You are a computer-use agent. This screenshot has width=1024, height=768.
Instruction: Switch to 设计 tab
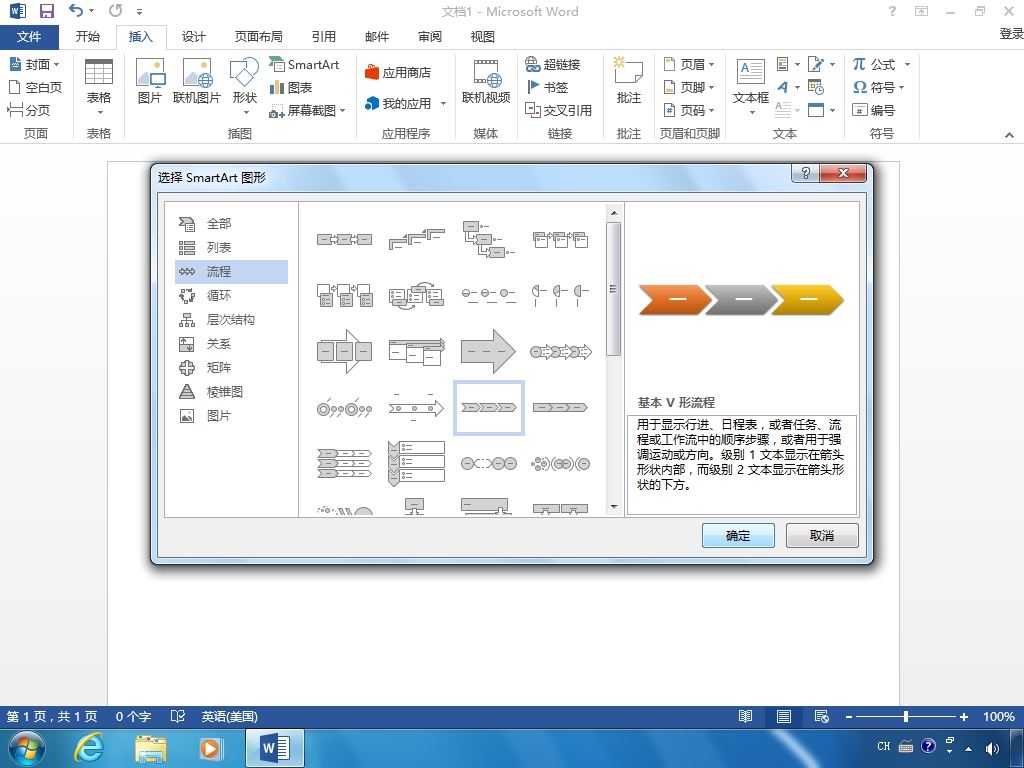[193, 37]
